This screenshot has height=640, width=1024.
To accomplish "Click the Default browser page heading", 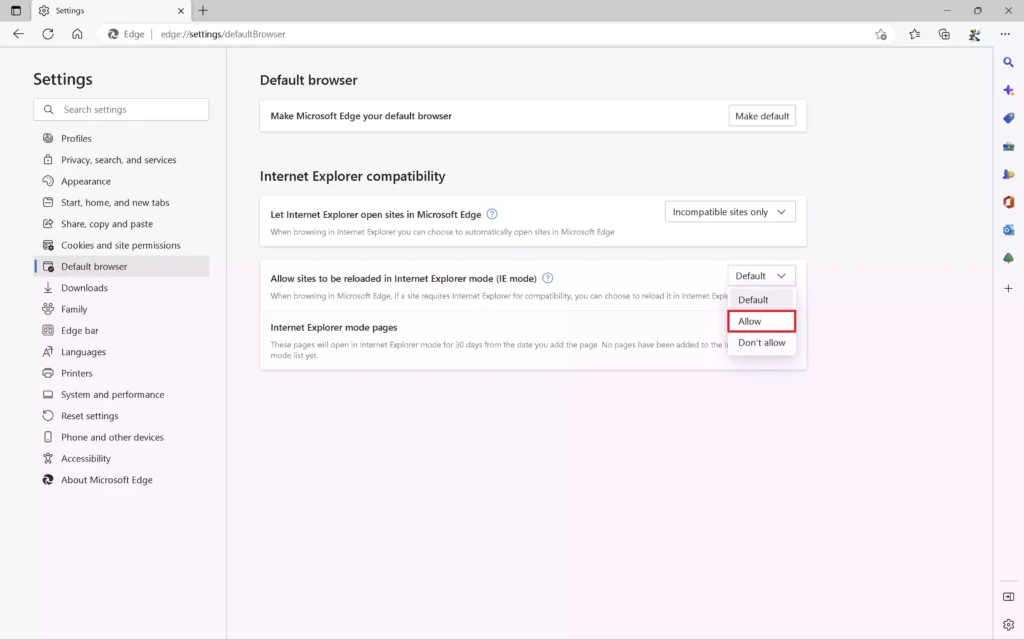I will tap(309, 80).
